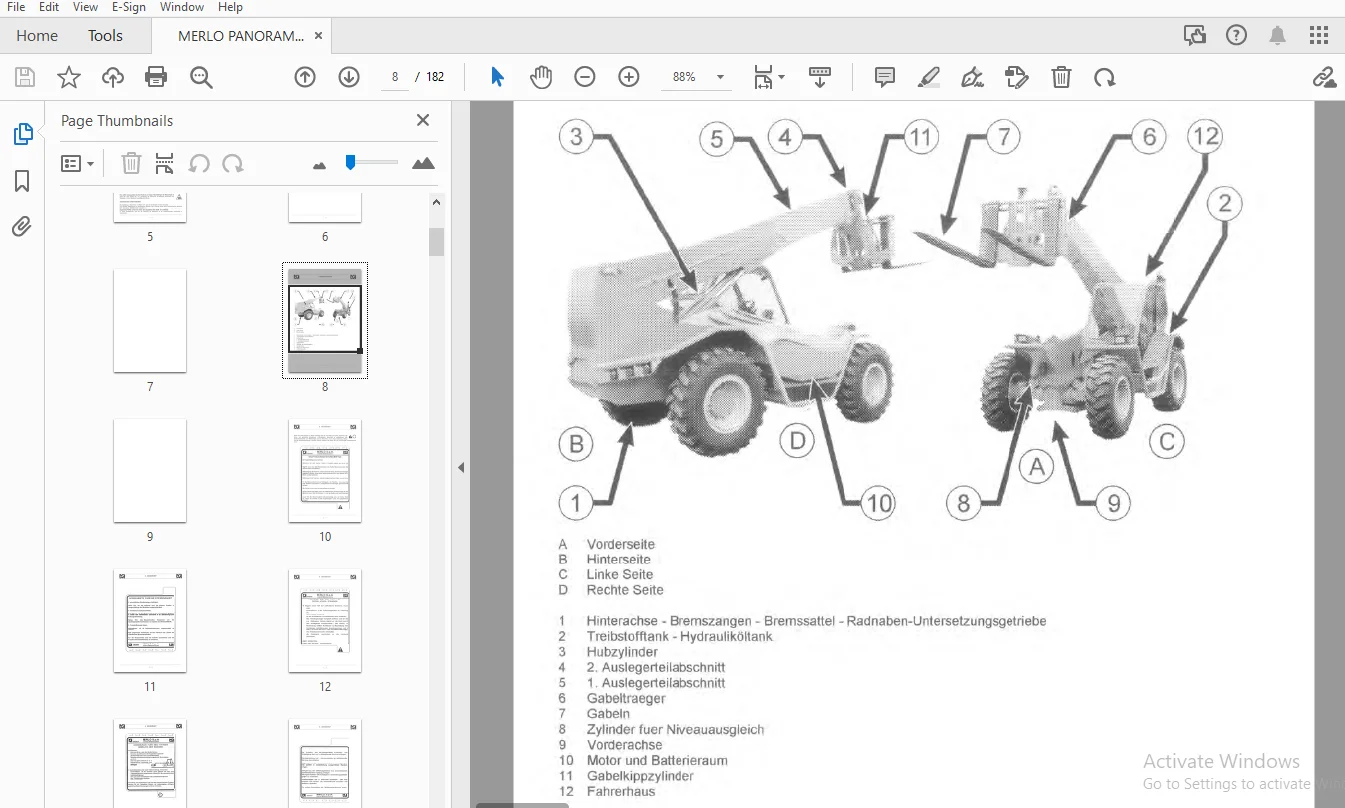1345x808 pixels.
Task: Switch to the Tools tab
Action: coord(105,36)
